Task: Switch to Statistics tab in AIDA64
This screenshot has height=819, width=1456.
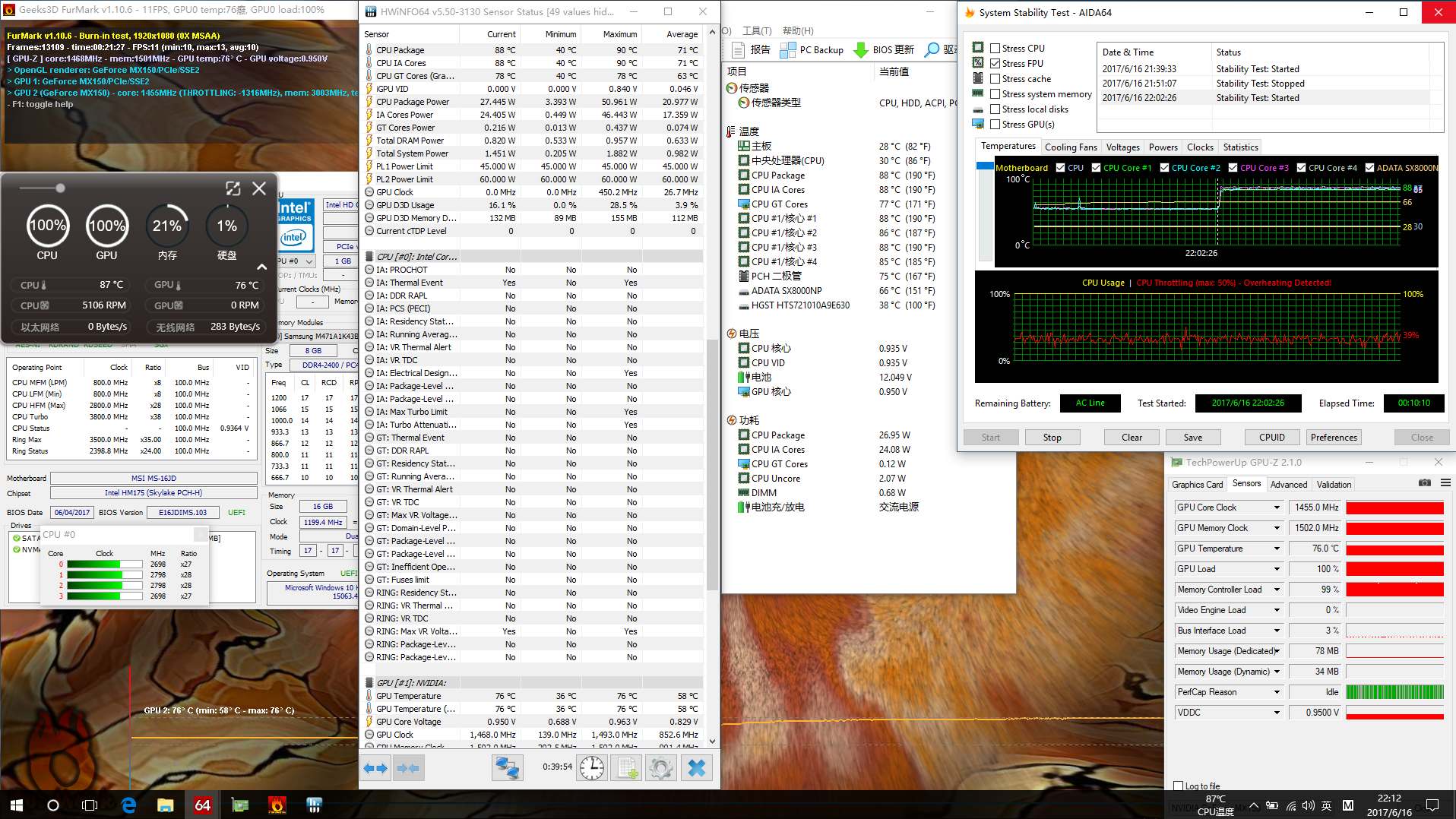Action: tap(1240, 147)
